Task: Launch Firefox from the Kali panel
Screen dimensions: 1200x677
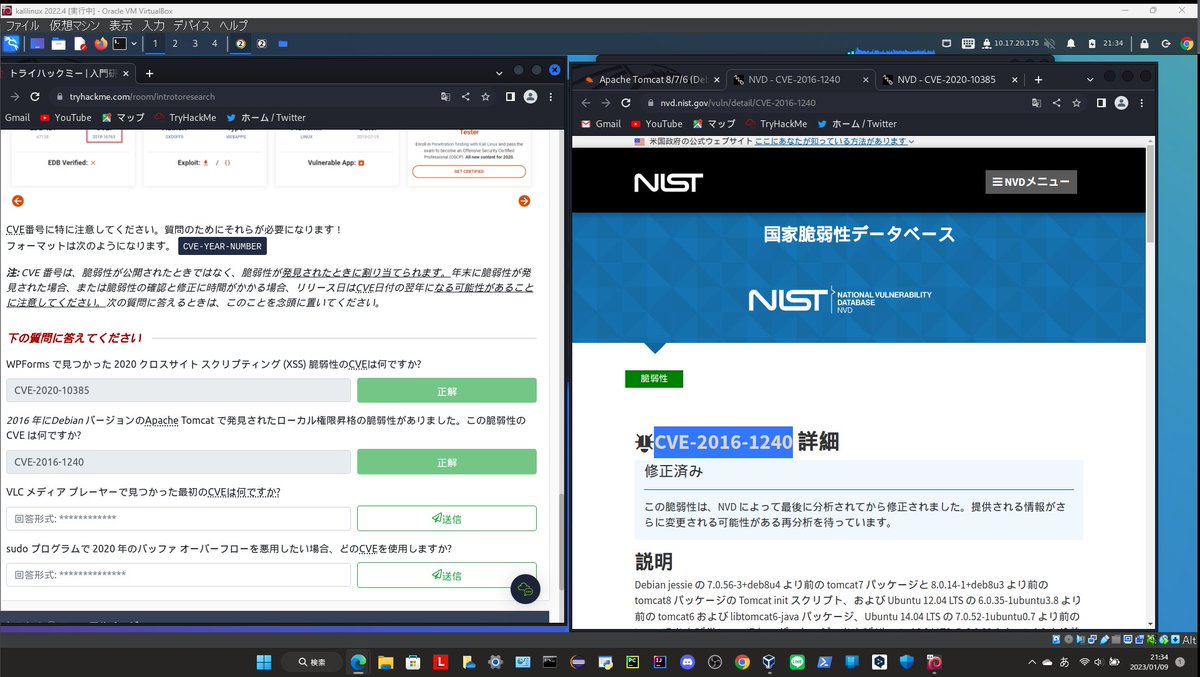Action: 101,44
